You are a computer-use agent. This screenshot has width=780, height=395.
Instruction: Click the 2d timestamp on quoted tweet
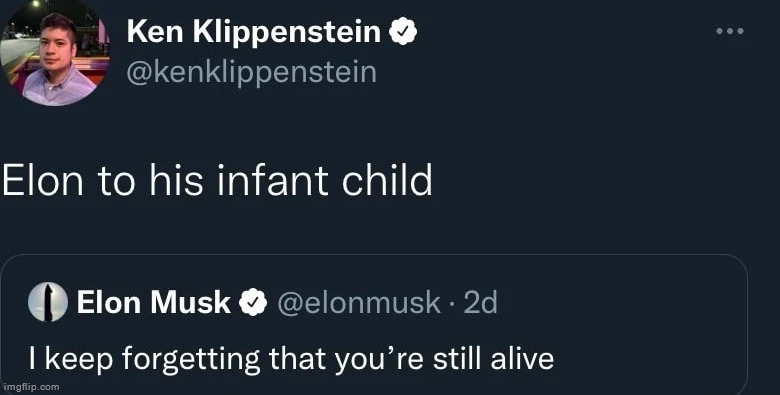pos(481,302)
